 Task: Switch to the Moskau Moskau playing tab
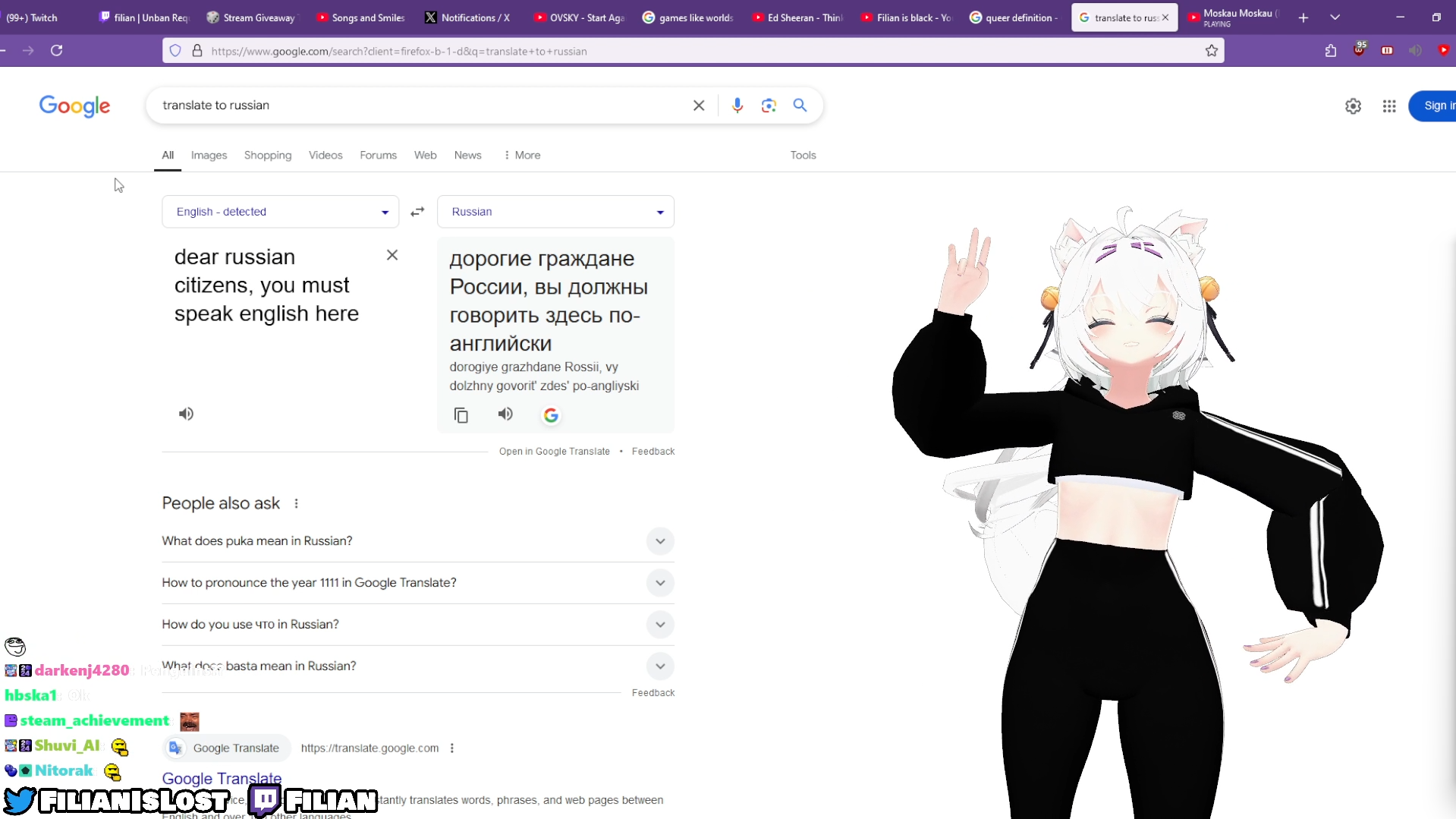[1232, 17]
